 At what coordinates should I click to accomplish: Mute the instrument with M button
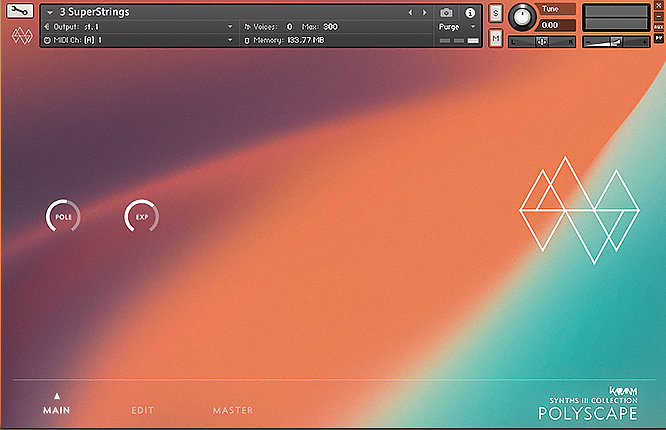tap(495, 39)
